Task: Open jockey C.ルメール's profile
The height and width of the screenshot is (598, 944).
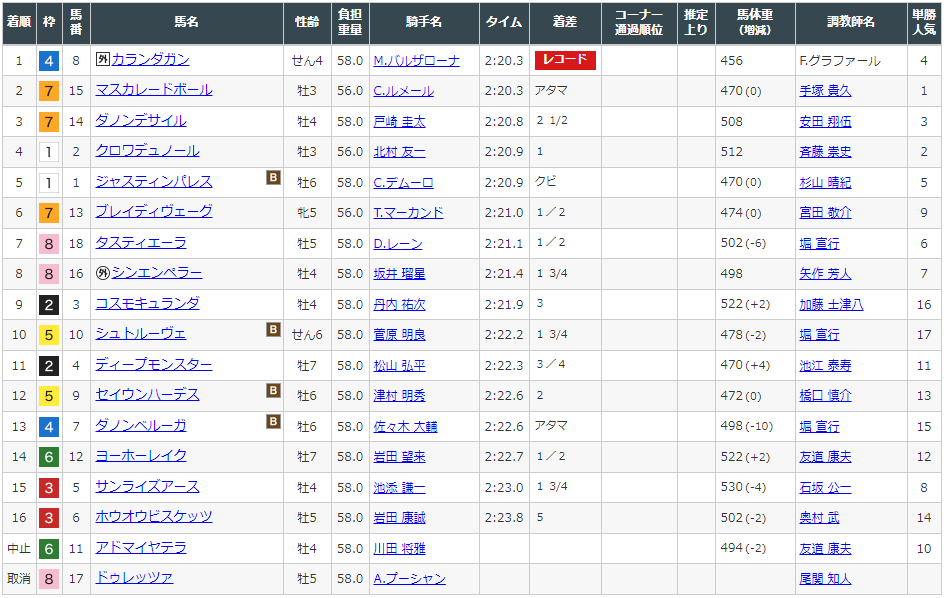Action: click(x=404, y=91)
